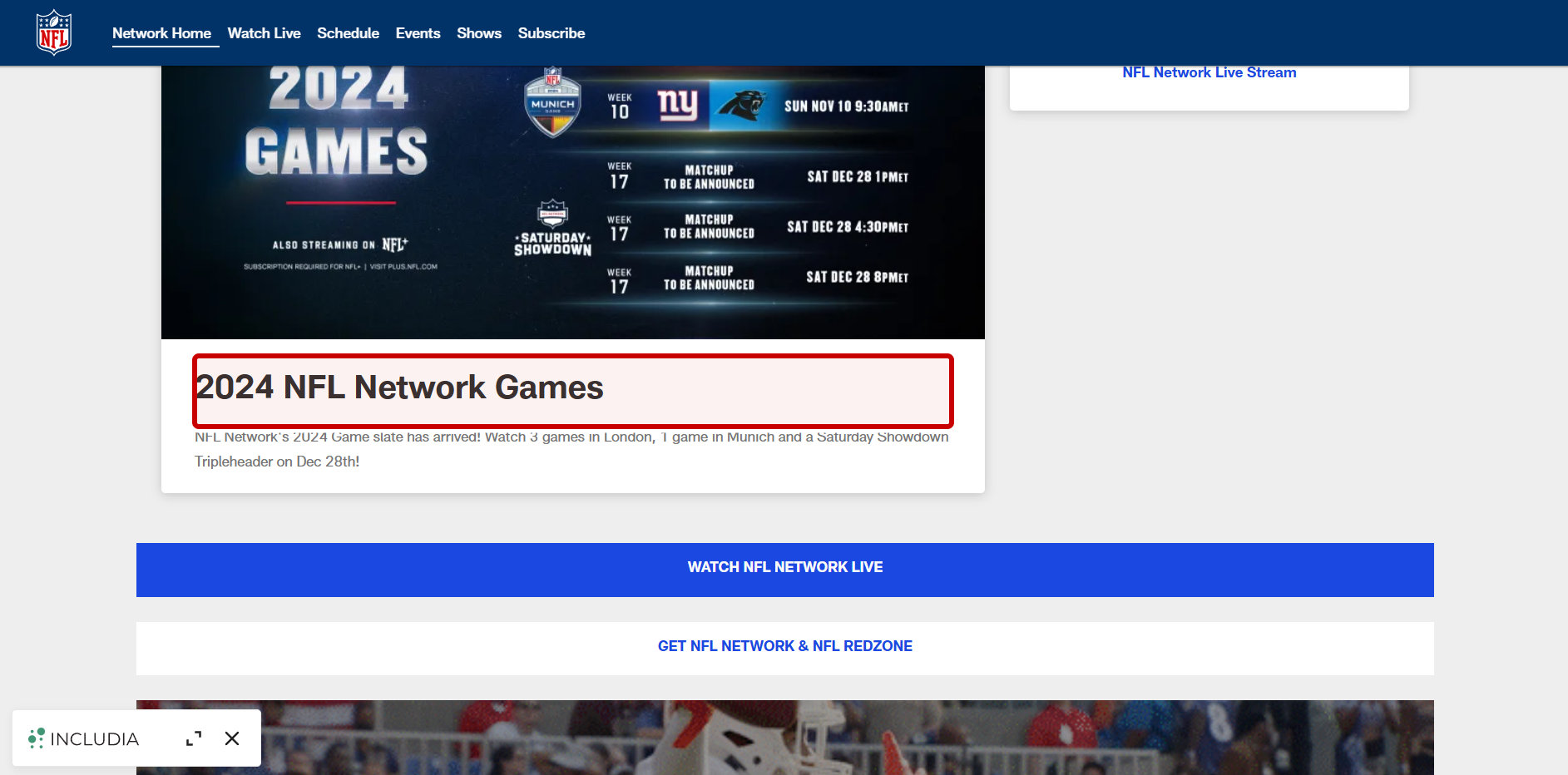The height and width of the screenshot is (775, 1568).
Task: Open the Network Home tab
Action: 161,33
